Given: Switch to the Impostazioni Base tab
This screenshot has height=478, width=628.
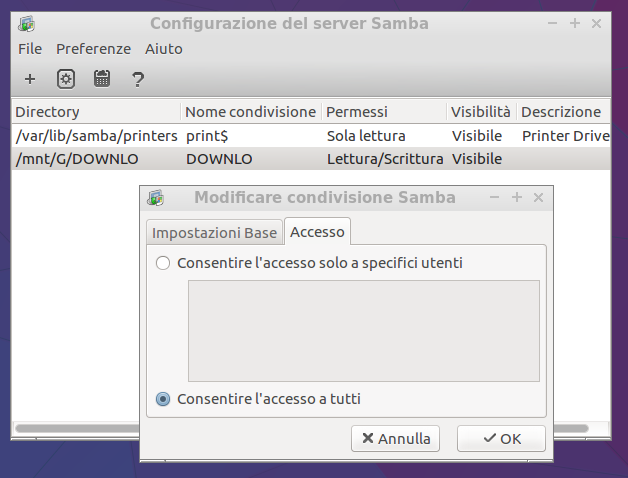Looking at the screenshot, I should (x=214, y=233).
